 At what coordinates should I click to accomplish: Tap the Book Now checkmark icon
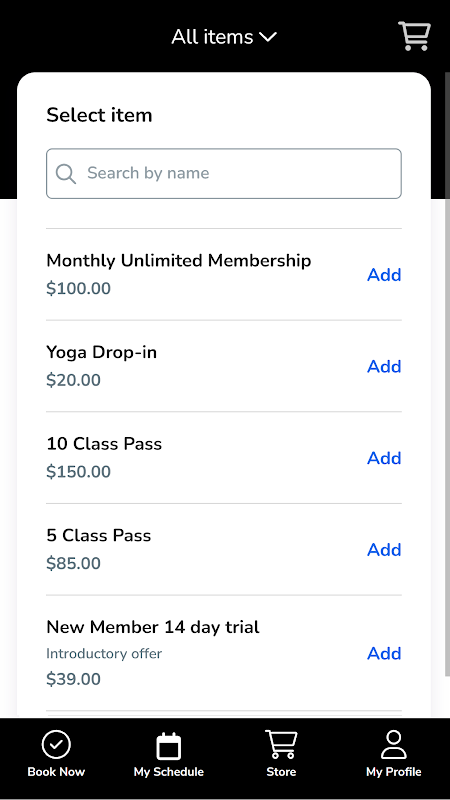click(56, 745)
